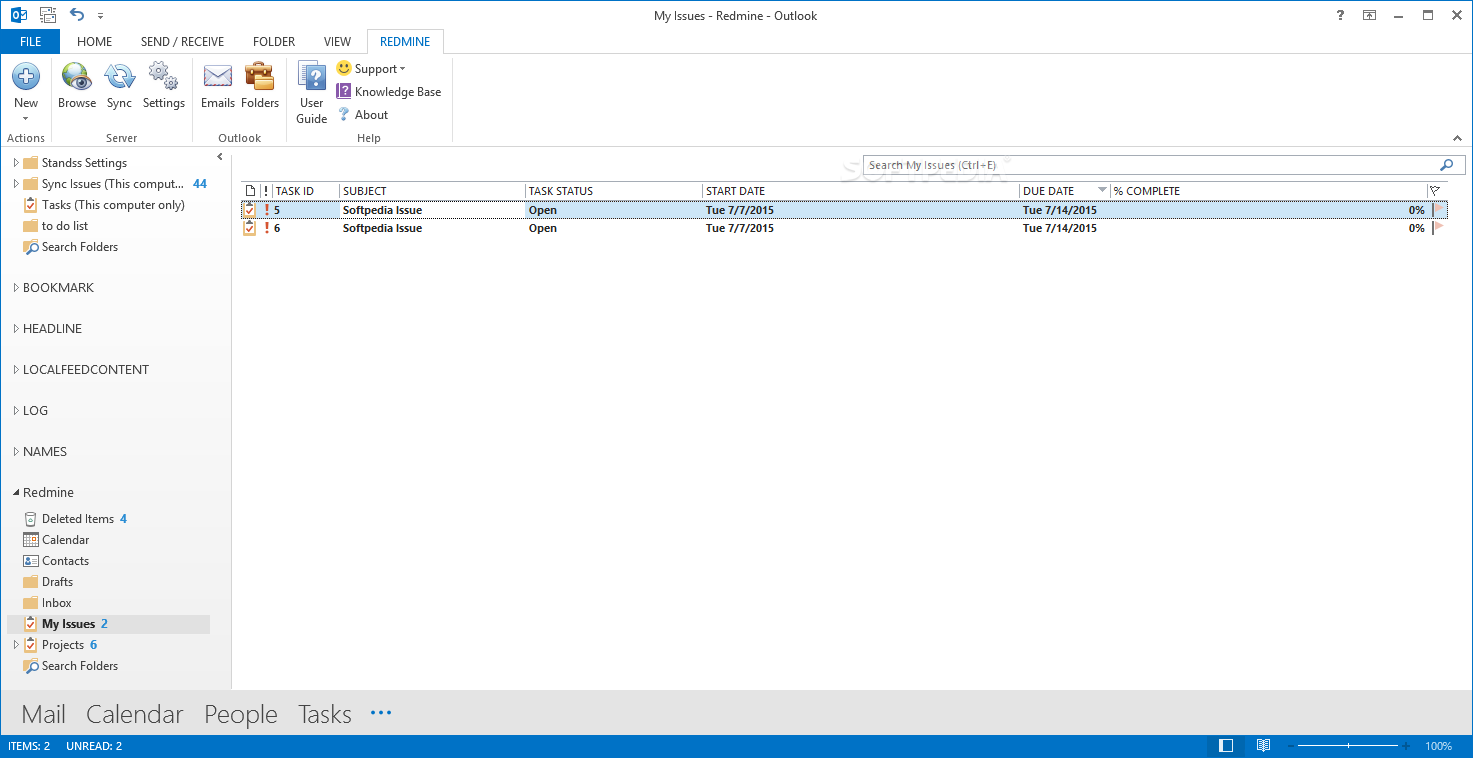Open the FILE tab
This screenshot has height=758, width=1473.
(x=30, y=42)
